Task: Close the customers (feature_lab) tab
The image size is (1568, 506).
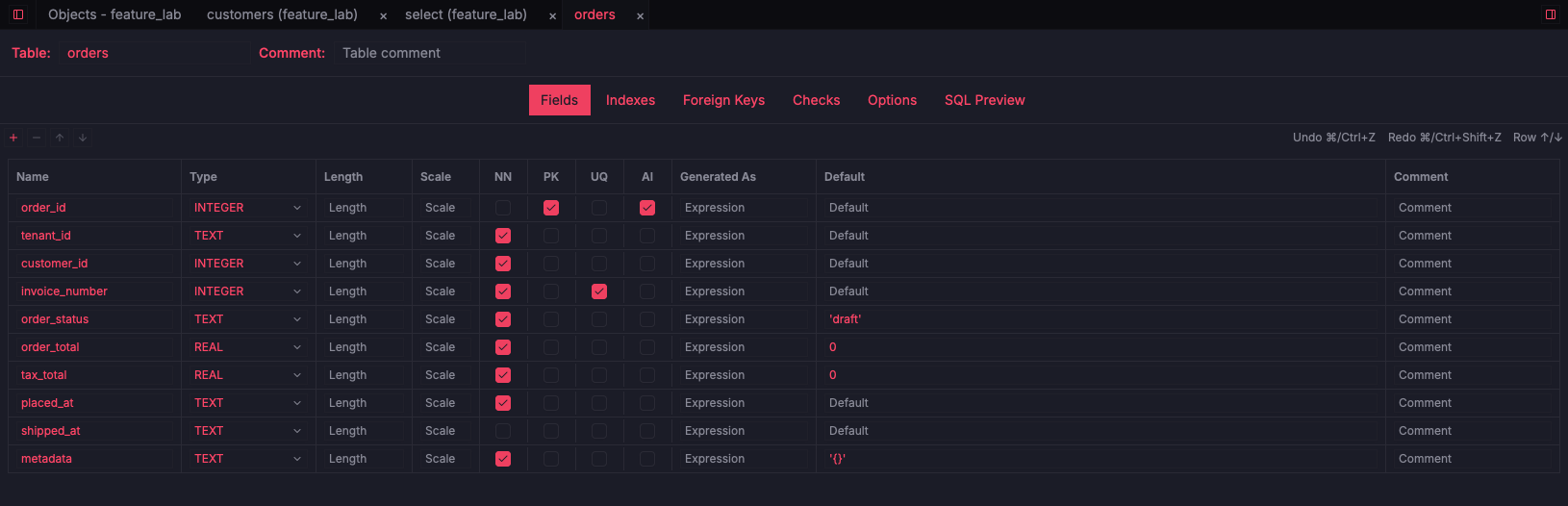Action: pos(383,15)
